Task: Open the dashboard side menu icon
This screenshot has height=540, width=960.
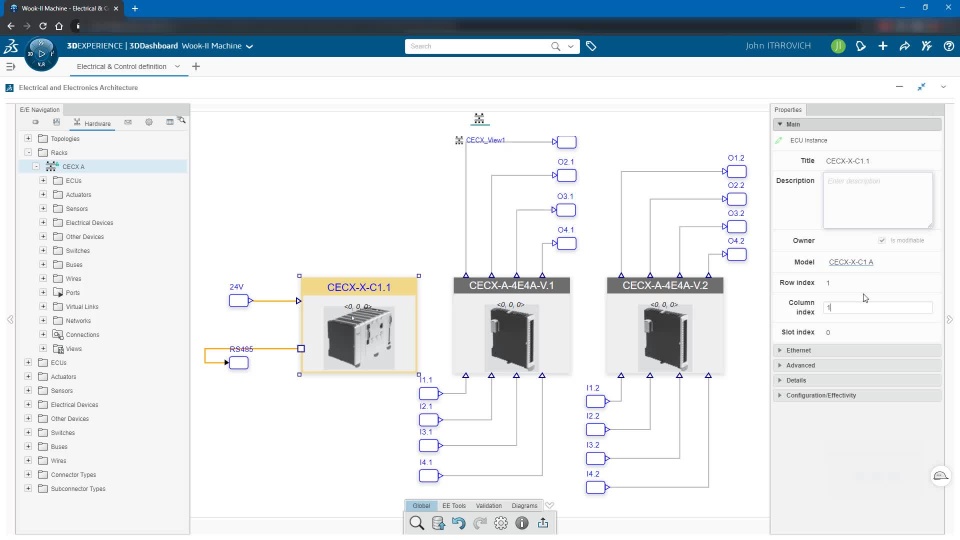Action: (10, 66)
